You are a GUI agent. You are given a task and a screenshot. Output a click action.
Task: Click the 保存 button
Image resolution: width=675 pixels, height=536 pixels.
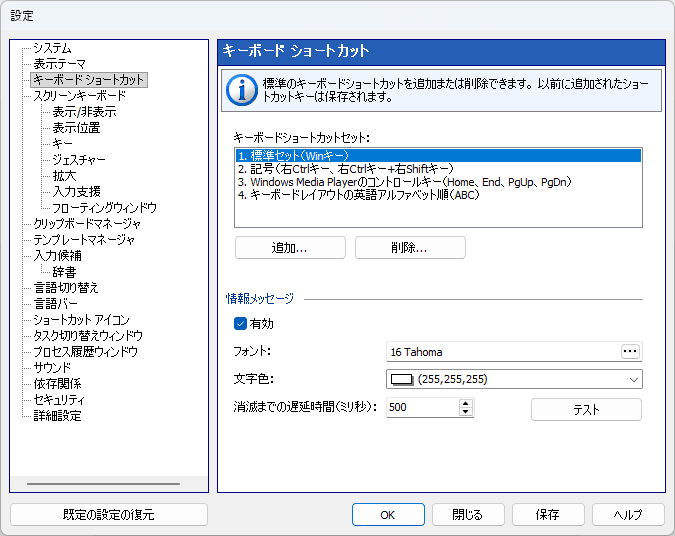548,514
